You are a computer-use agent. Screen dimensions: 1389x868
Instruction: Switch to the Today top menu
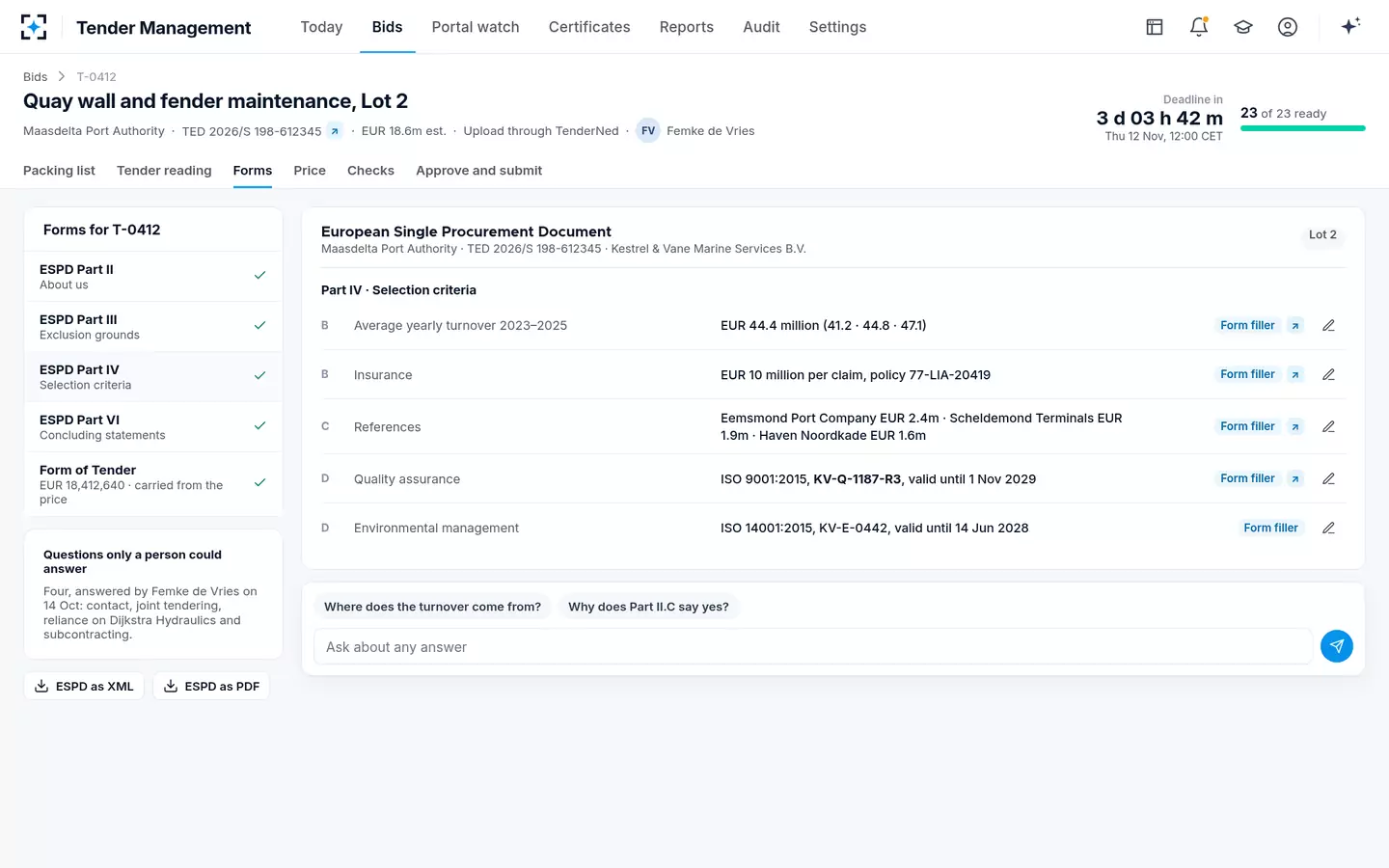click(x=321, y=27)
